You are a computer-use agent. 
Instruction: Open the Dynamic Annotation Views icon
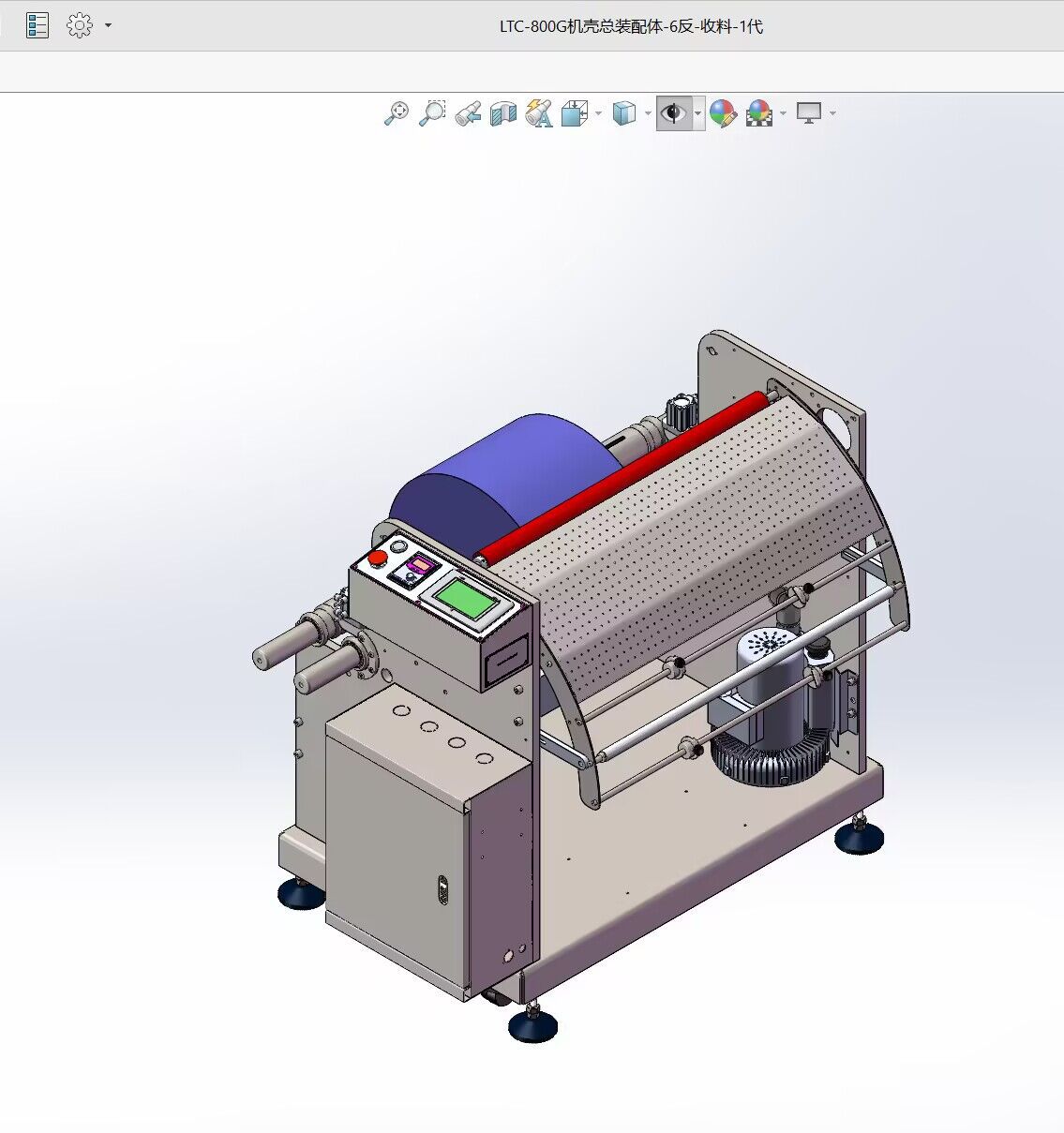pyautogui.click(x=539, y=114)
